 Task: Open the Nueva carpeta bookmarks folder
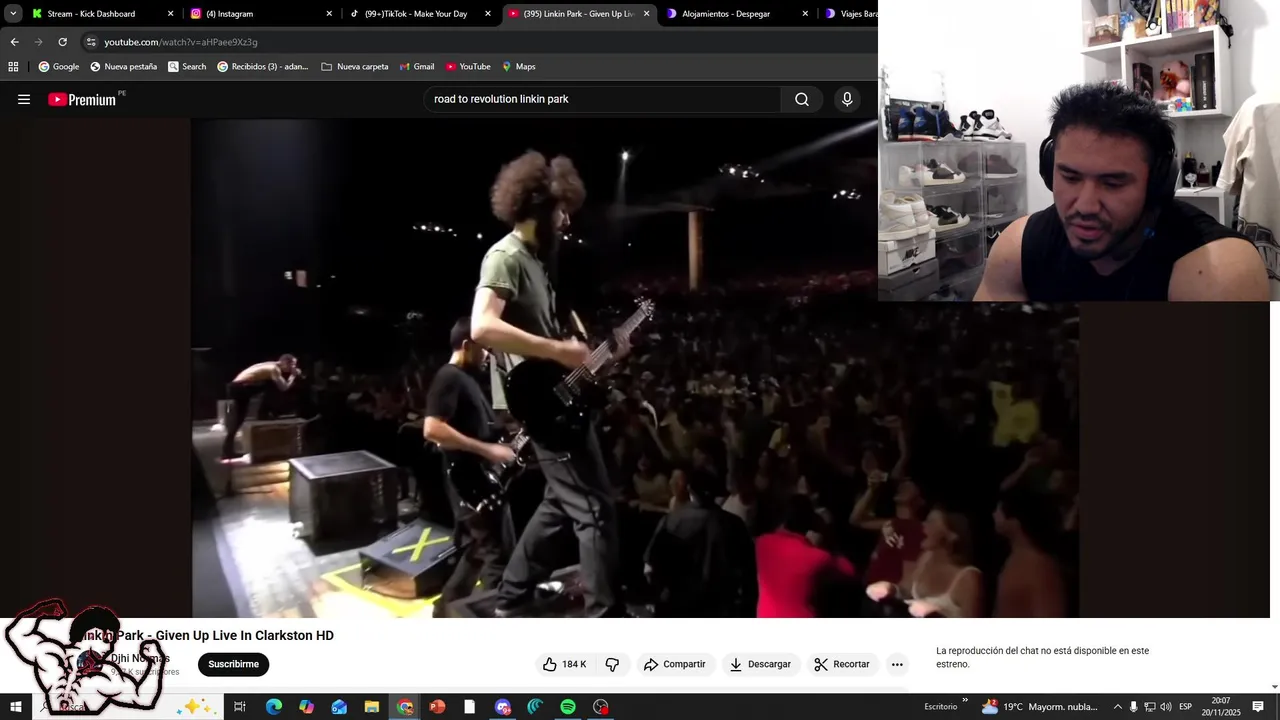pos(355,67)
